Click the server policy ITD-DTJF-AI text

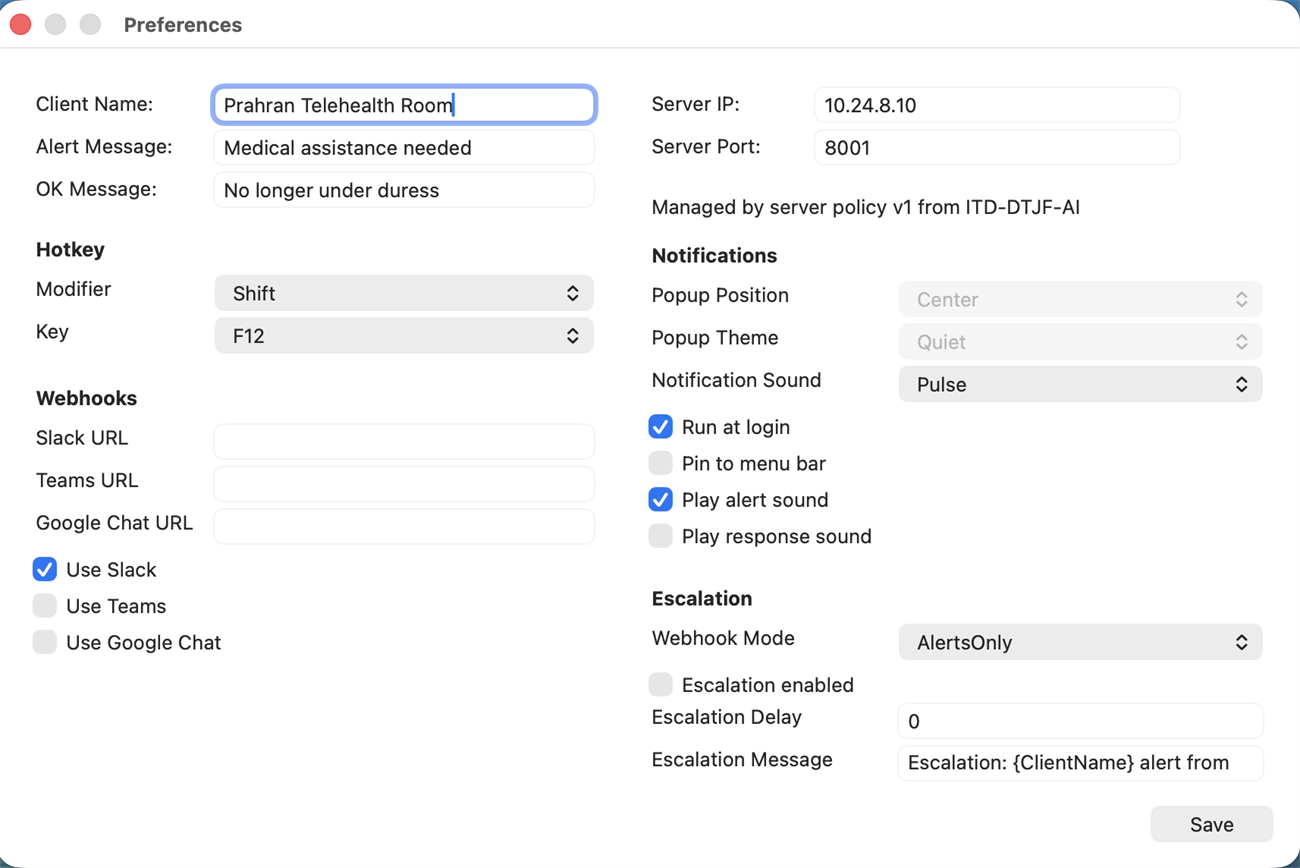865,208
